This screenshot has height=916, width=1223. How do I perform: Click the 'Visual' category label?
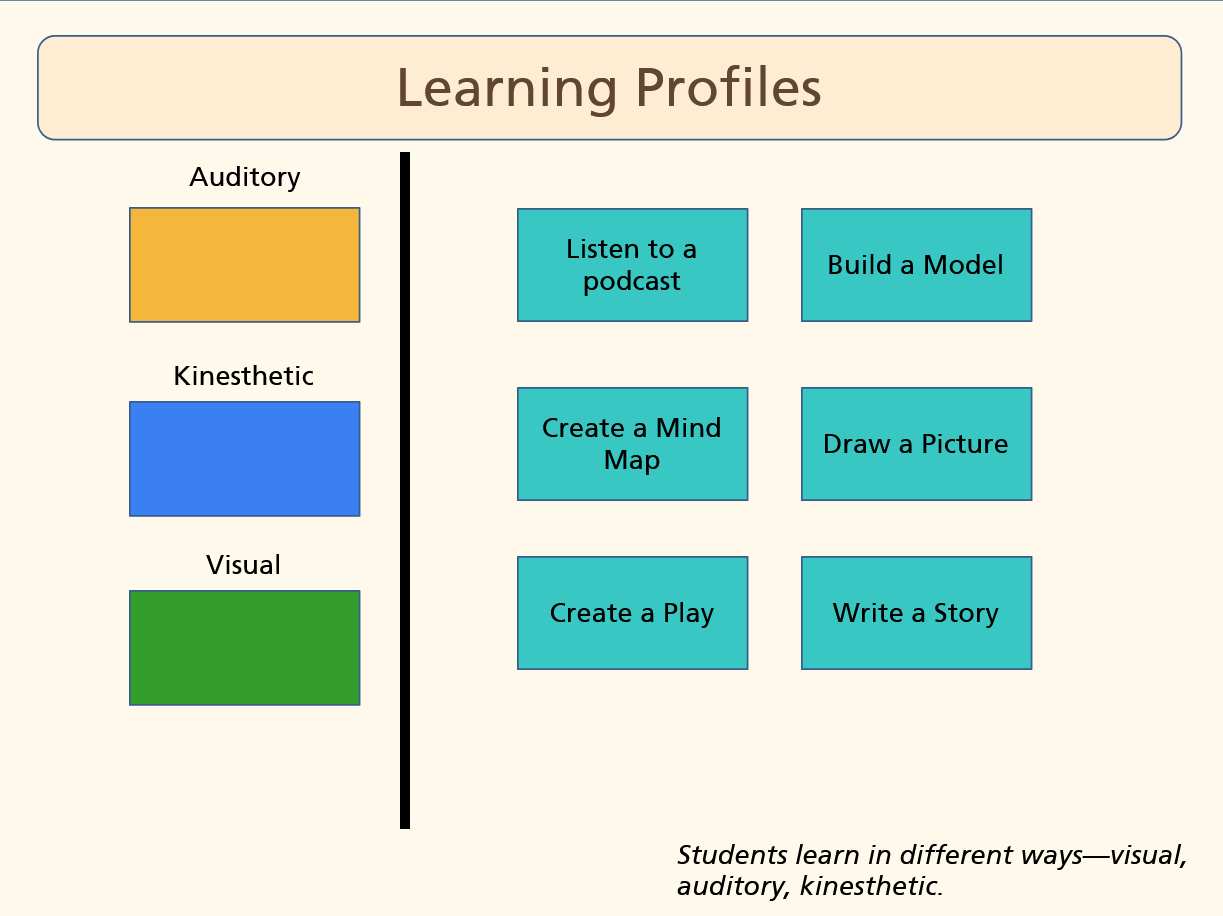[244, 565]
